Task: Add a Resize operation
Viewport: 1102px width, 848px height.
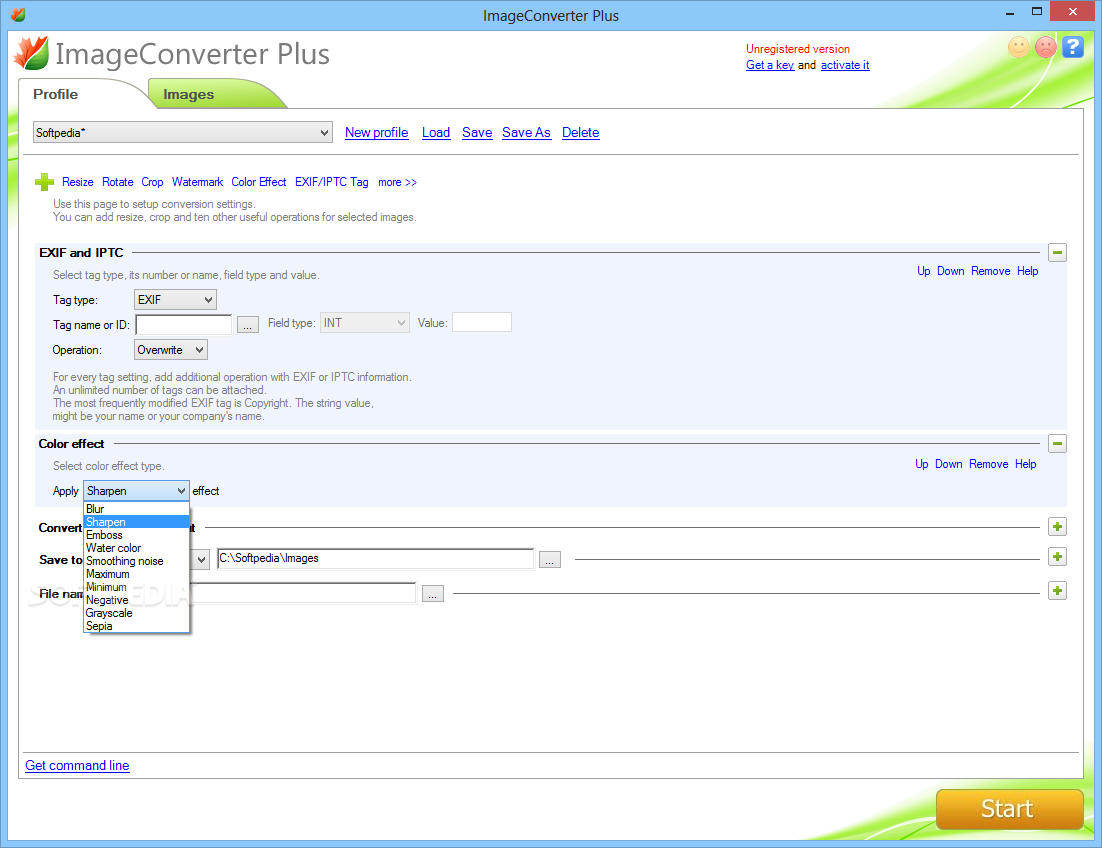Action: point(77,182)
